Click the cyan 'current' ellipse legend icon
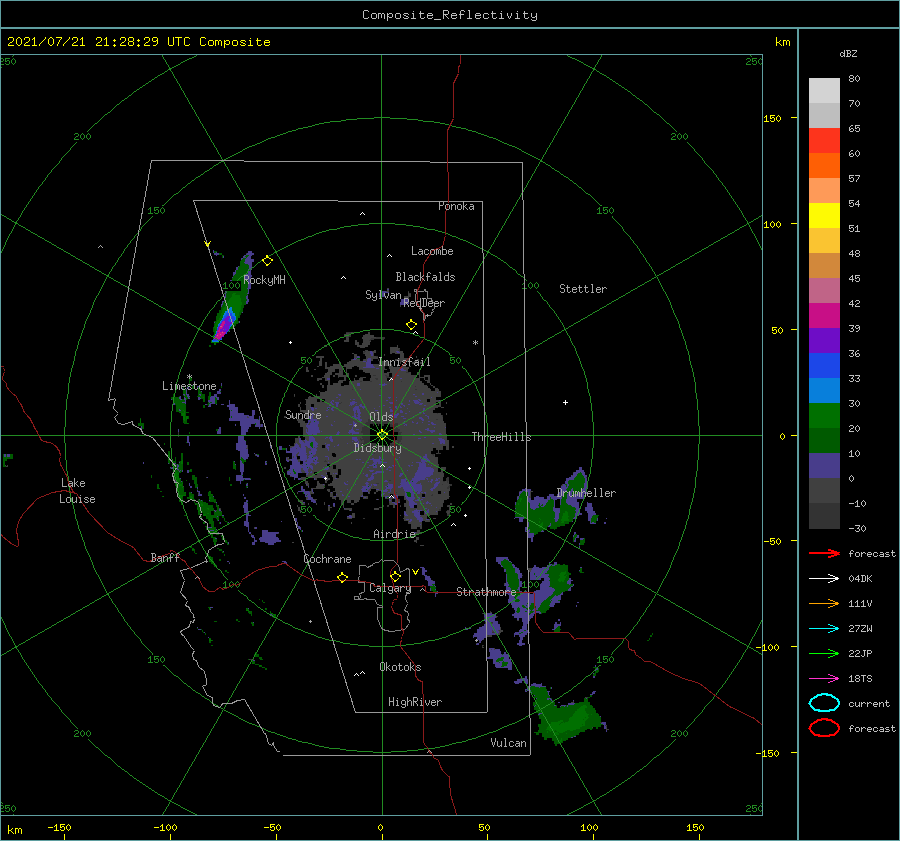Viewport: 900px width, 841px height. [824, 703]
